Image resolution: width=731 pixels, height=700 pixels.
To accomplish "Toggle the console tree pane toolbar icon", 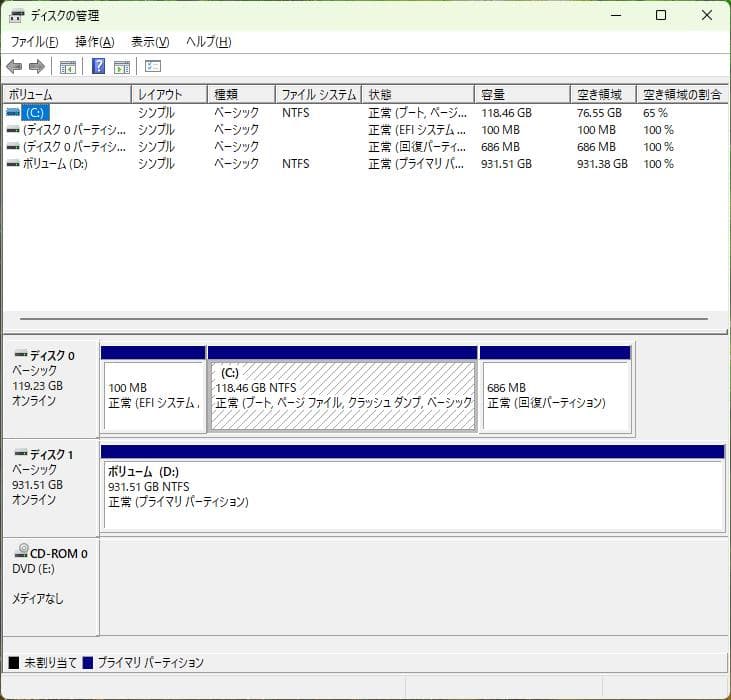I will [x=68, y=67].
